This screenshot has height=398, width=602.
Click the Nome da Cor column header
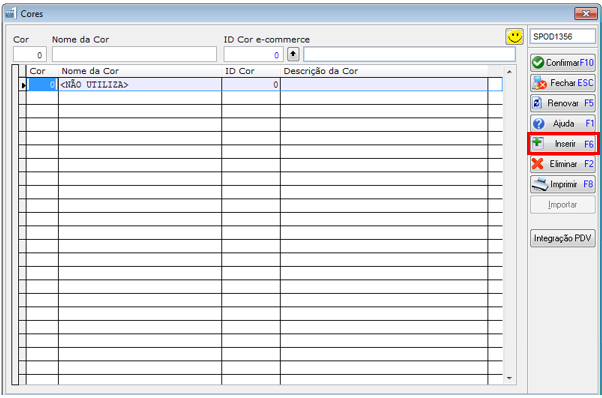click(140, 71)
